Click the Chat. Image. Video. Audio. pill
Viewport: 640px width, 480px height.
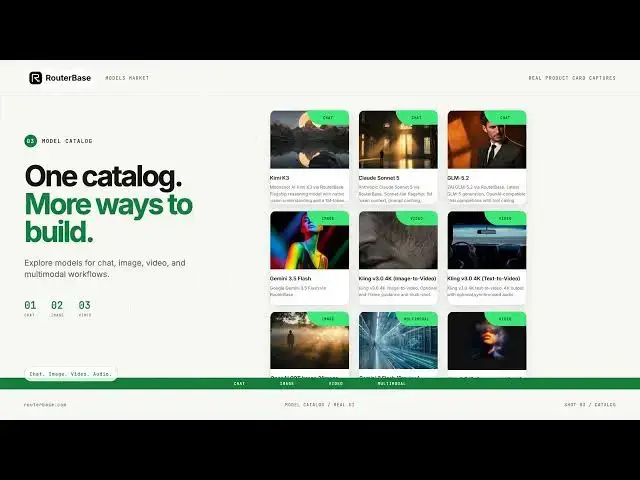click(71, 374)
